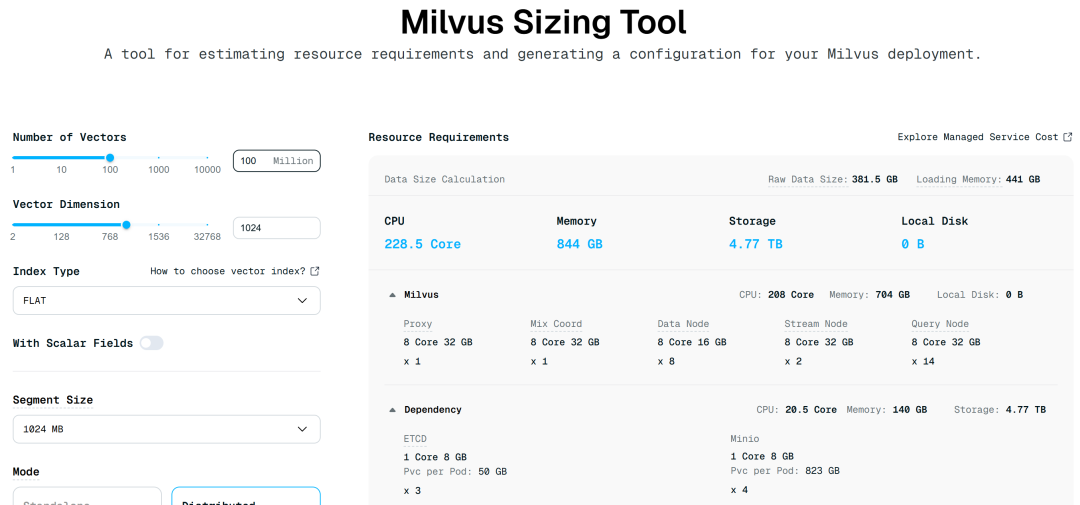The image size is (1080, 505).
Task: Open Explore Managed Service Cost link
Action: click(x=977, y=137)
